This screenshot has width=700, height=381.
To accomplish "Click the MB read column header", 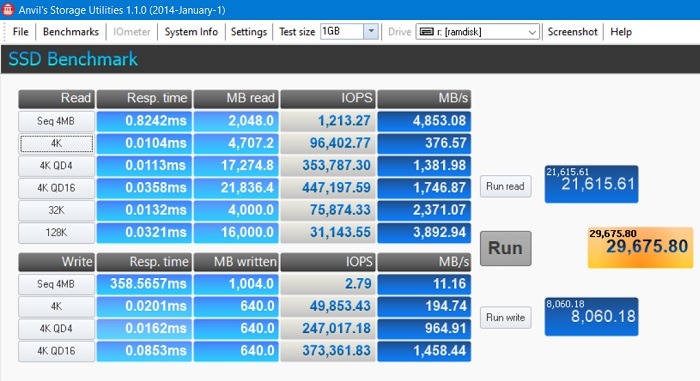I will (x=236, y=99).
